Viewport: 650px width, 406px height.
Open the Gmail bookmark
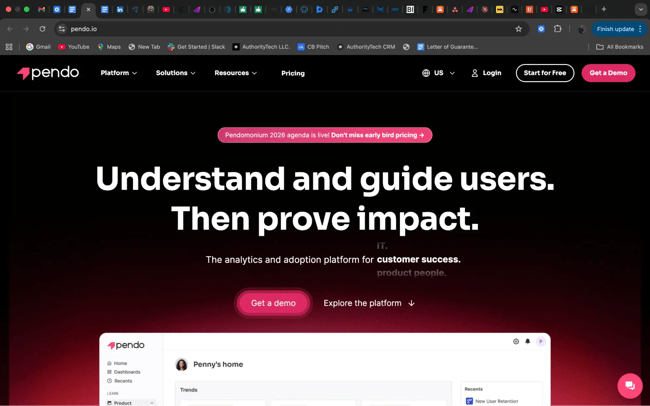point(38,47)
